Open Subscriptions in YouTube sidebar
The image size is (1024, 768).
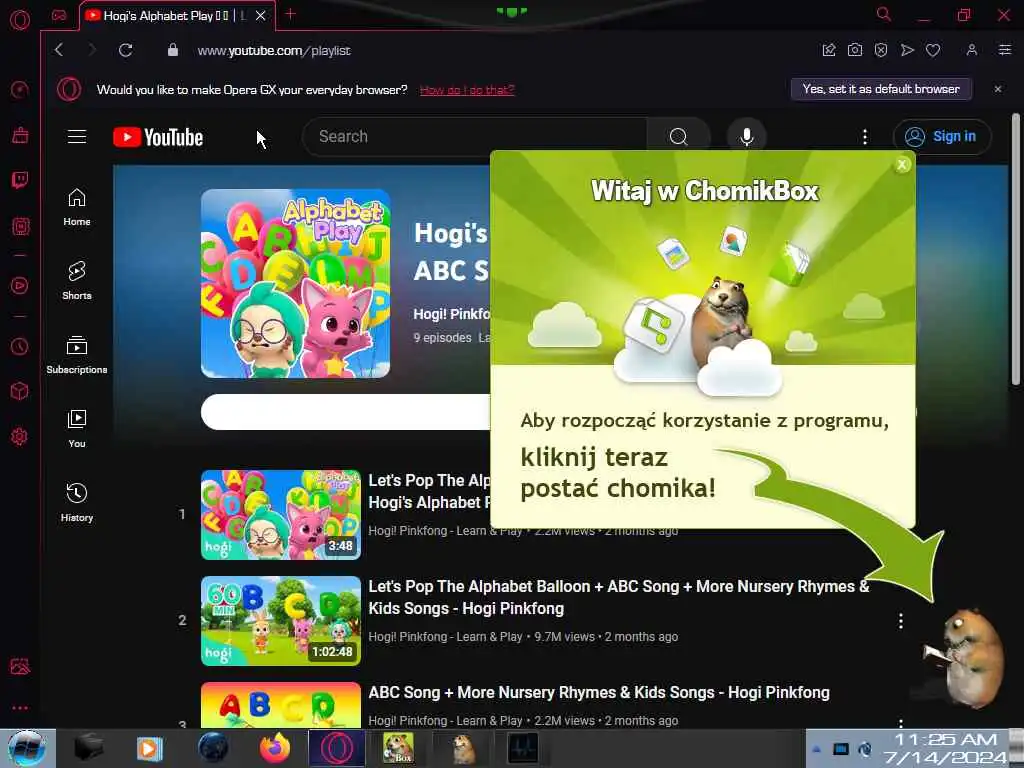coord(77,355)
